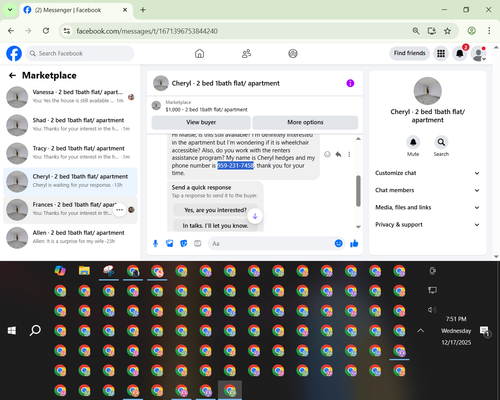Open conversation information purple icon

[x=350, y=83]
